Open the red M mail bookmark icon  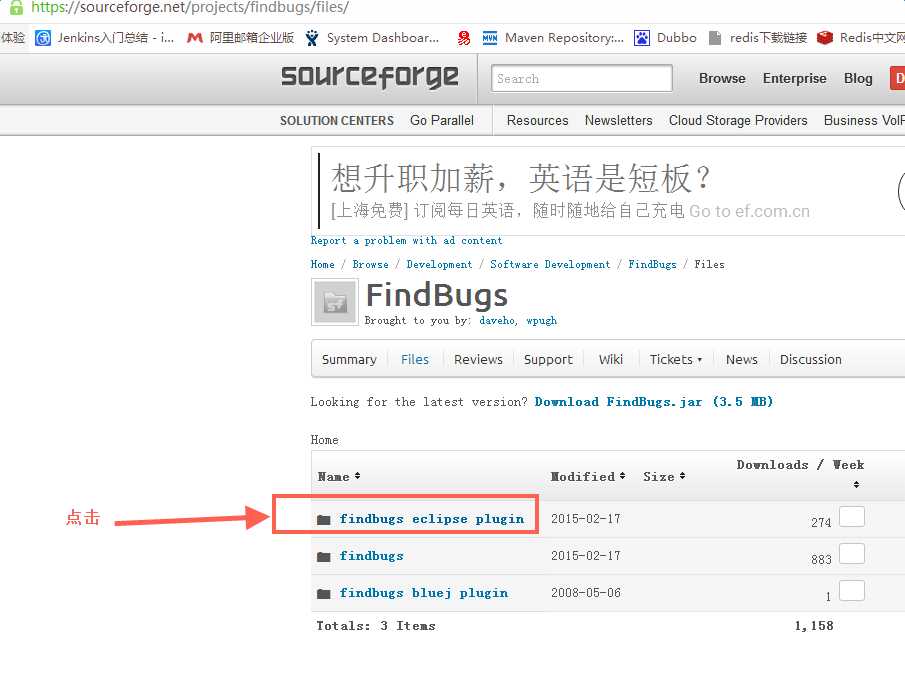coord(195,38)
